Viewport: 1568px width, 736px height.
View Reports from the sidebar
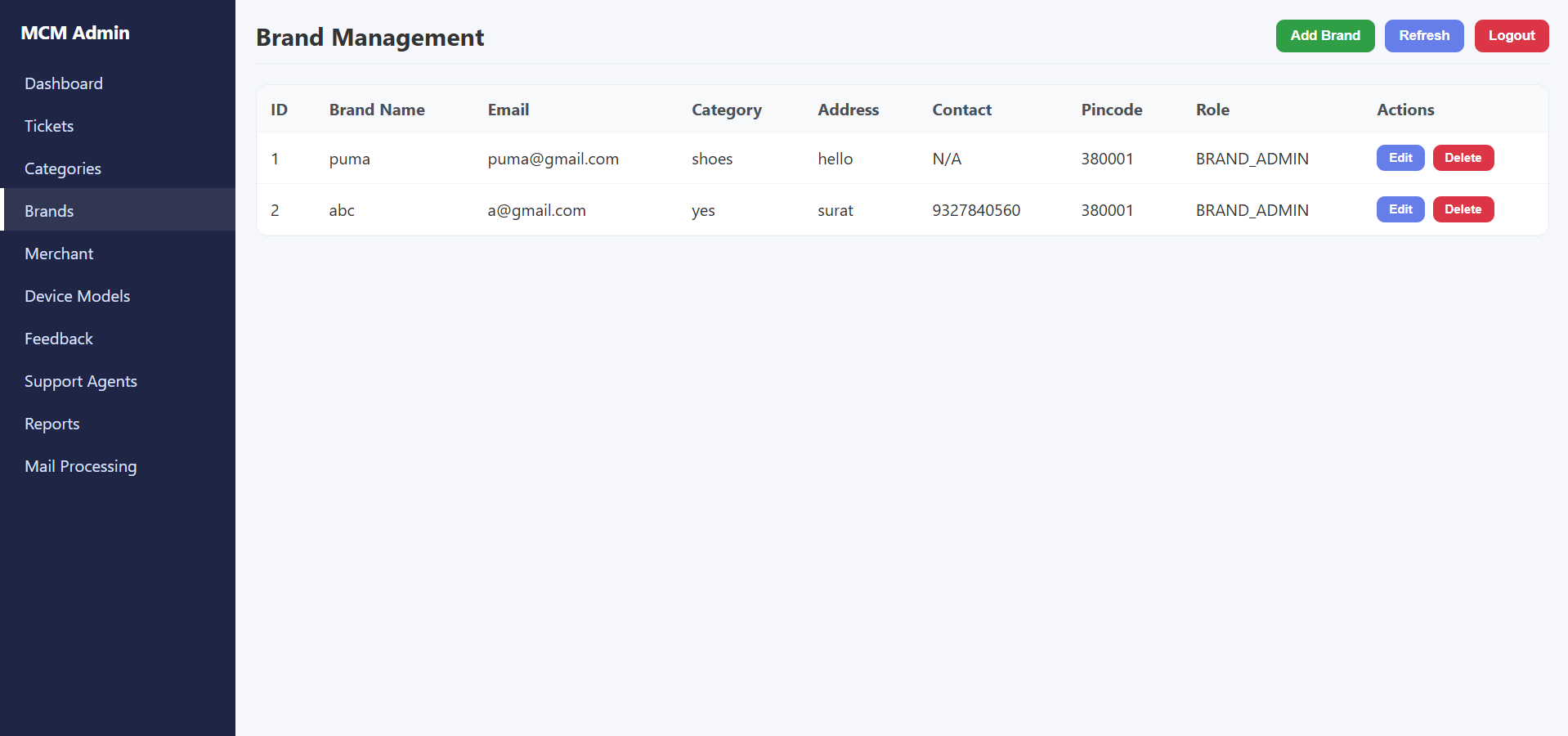click(x=52, y=424)
